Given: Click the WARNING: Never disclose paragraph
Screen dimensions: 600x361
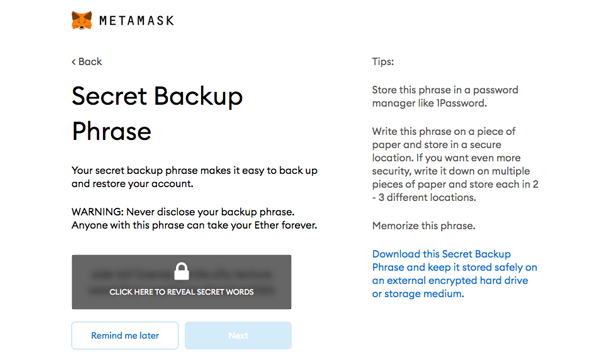Looking at the screenshot, I should 194,218.
